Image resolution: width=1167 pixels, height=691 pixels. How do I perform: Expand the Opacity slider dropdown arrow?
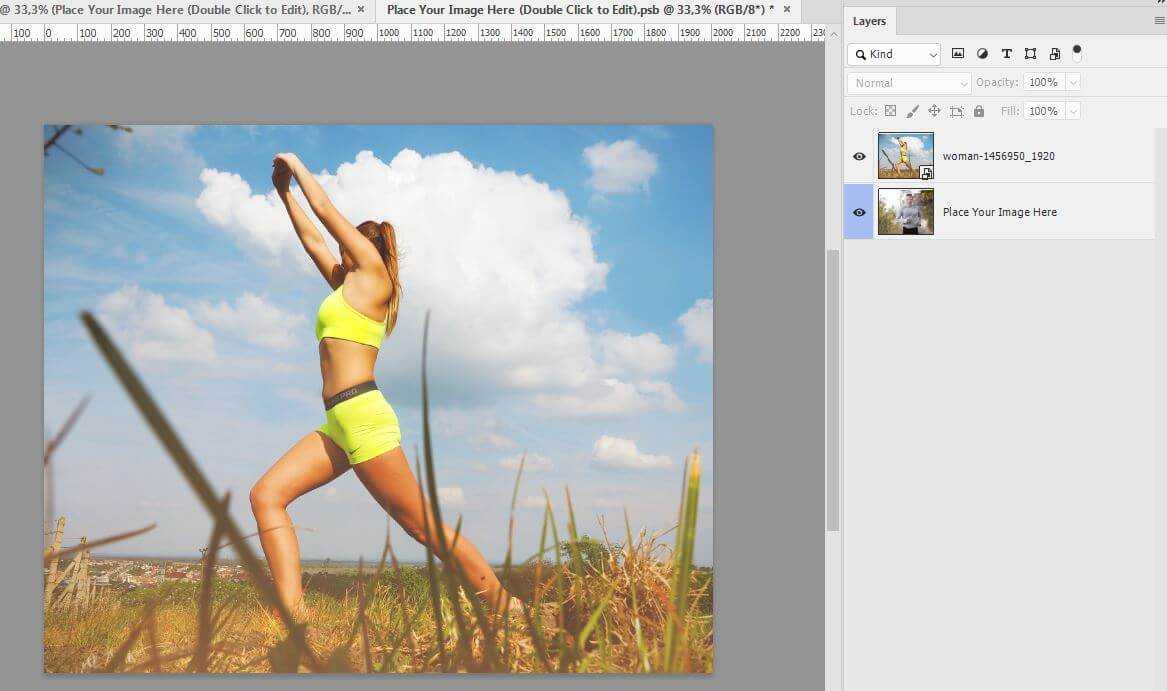tap(1073, 83)
